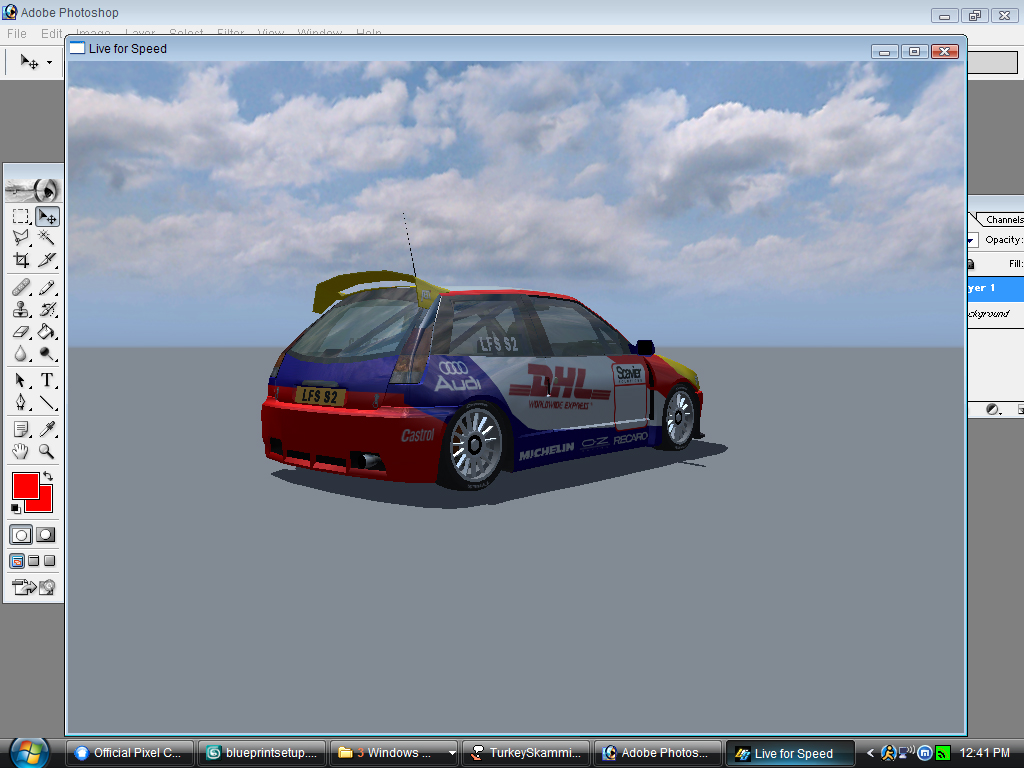Open adjustment layer menu in Layers panel
1024x768 pixels.
tap(993, 409)
